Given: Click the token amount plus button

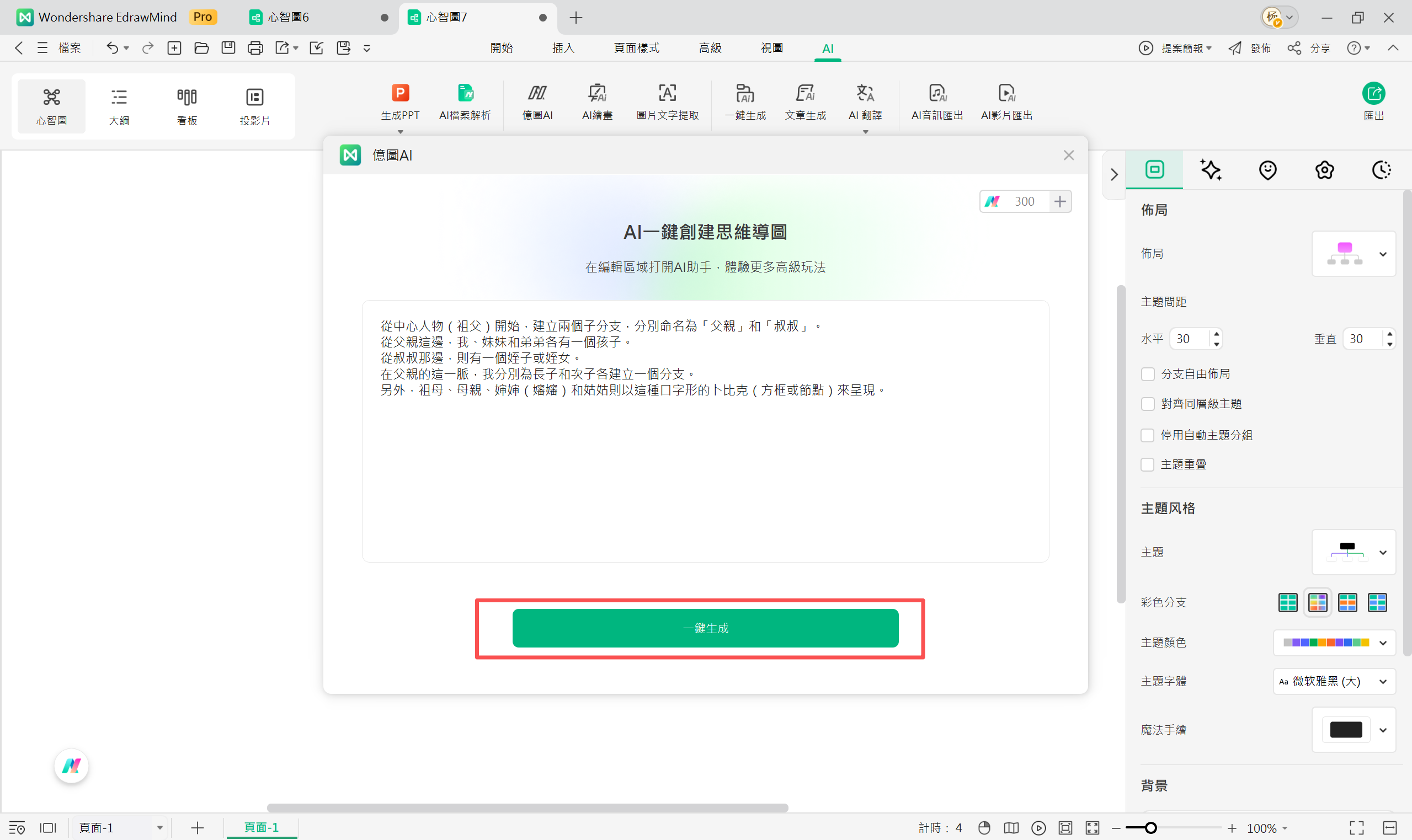Looking at the screenshot, I should coord(1059,201).
